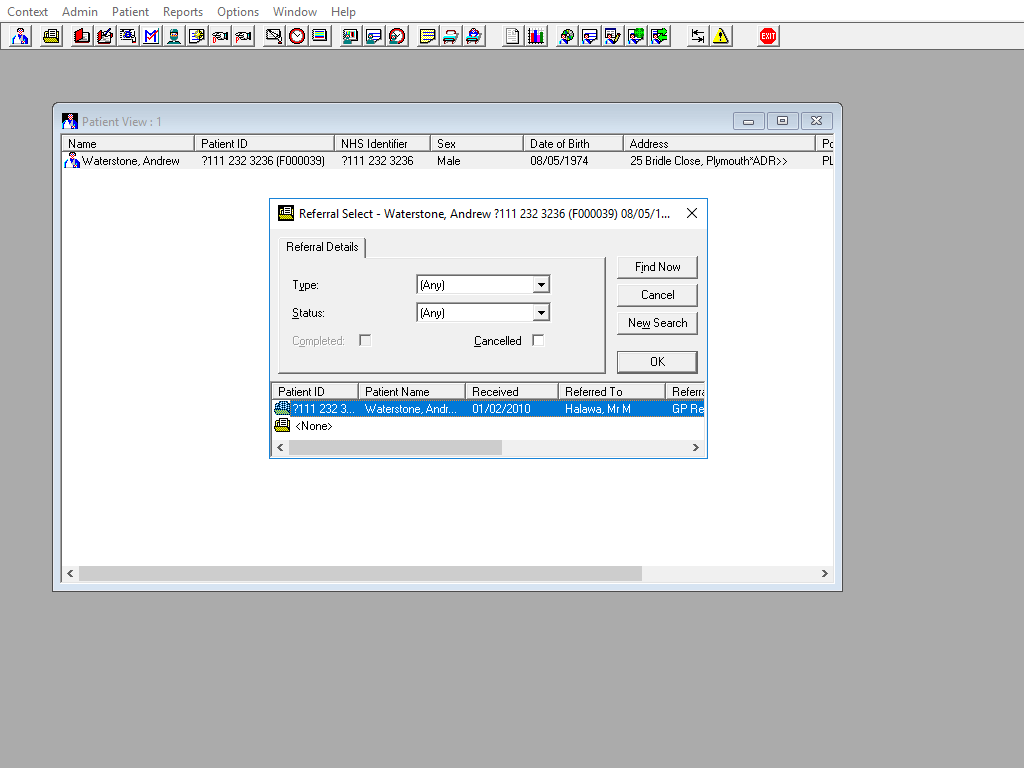This screenshot has height=768, width=1024.
Task: Click the Address column header
Action: click(x=719, y=144)
